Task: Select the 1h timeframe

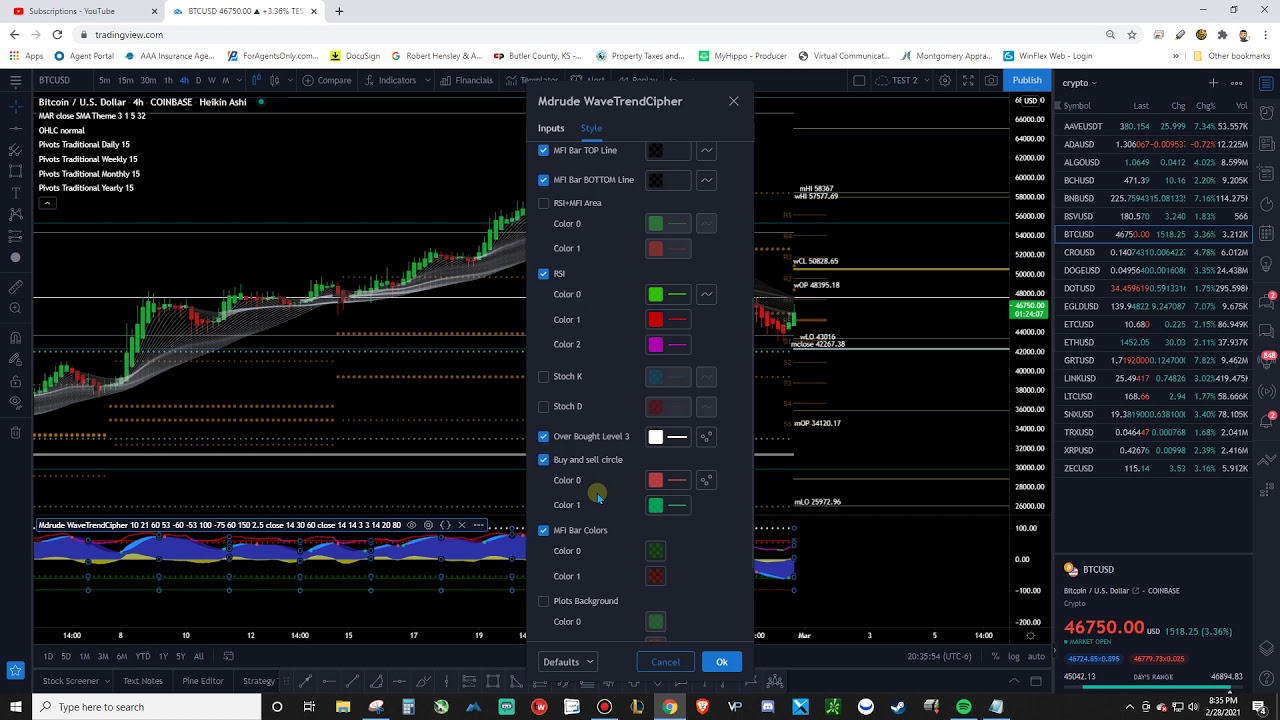Action: [x=168, y=80]
